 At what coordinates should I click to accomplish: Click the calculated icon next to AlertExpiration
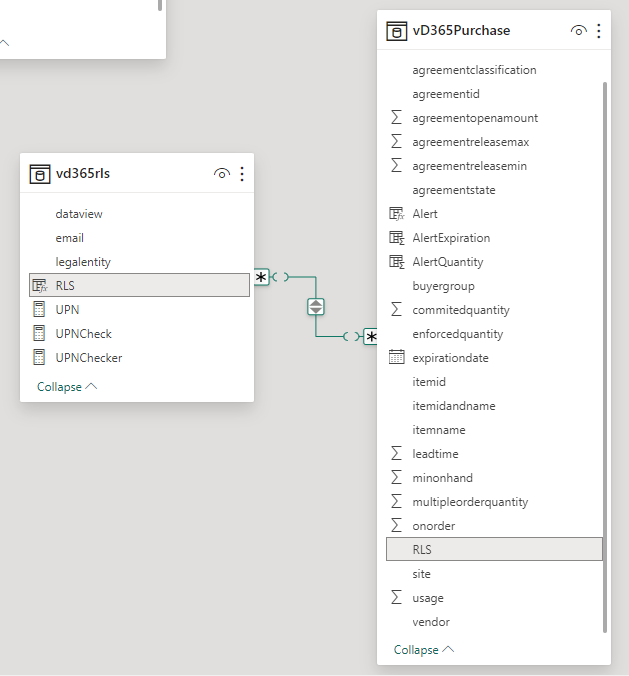(x=396, y=238)
